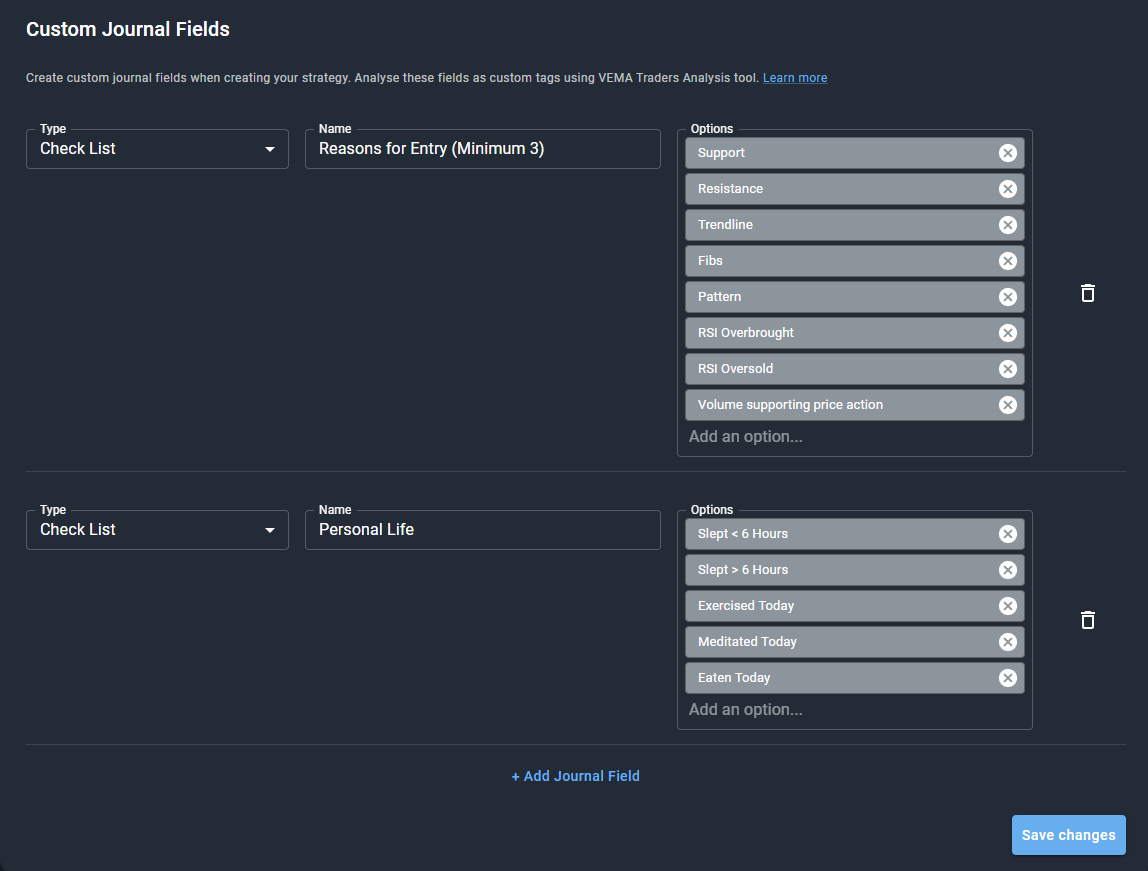
Task: Remove the Slept < 6 Hours option
Action: click(x=1007, y=534)
